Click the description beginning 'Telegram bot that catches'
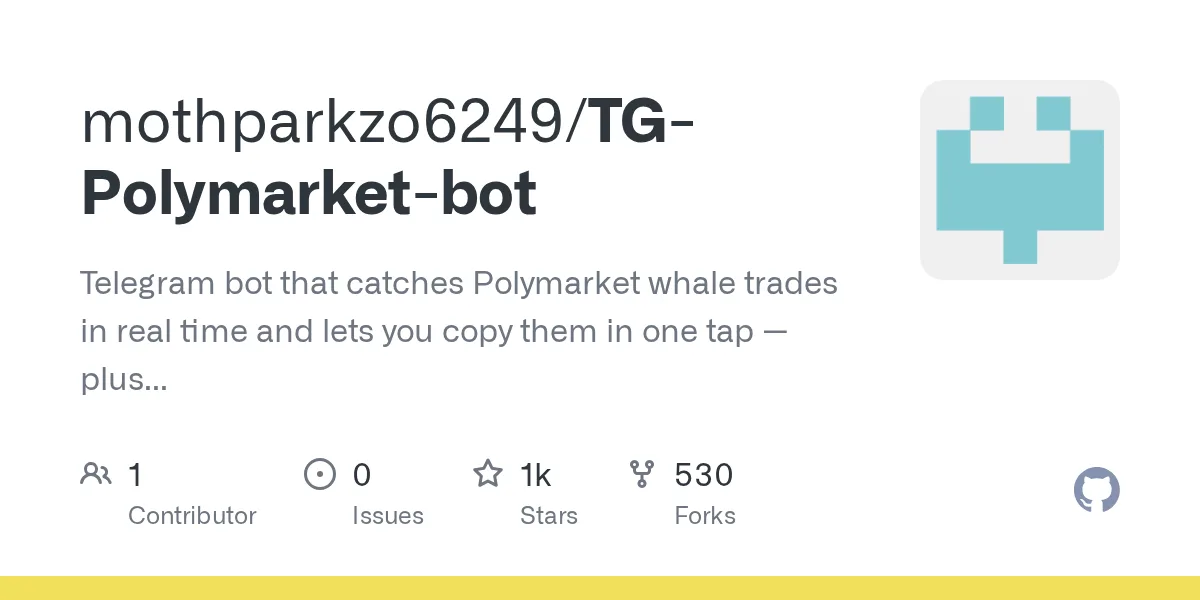Viewport: 1200px width, 600px height. [x=459, y=331]
